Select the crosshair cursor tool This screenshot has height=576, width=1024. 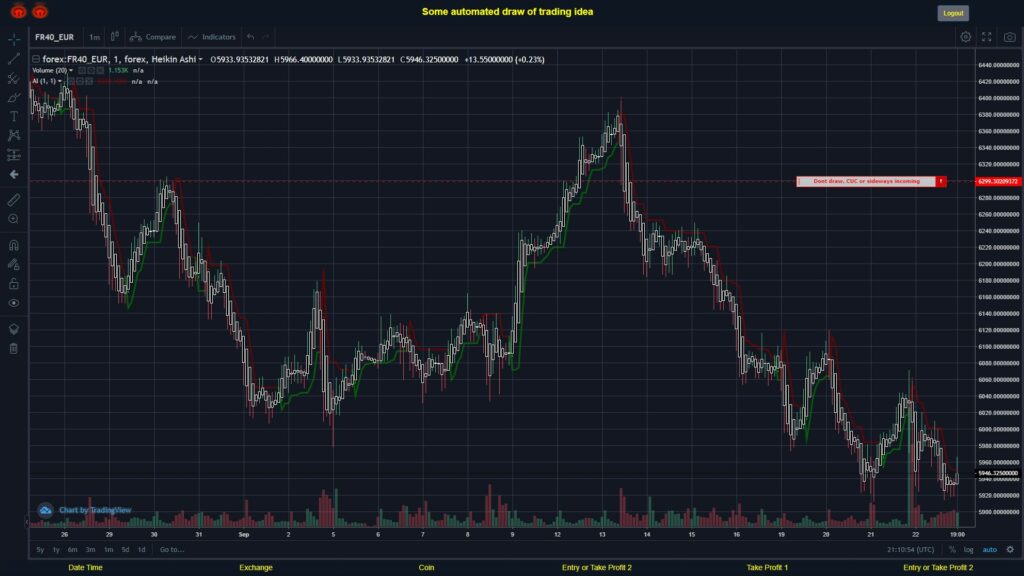click(13, 40)
